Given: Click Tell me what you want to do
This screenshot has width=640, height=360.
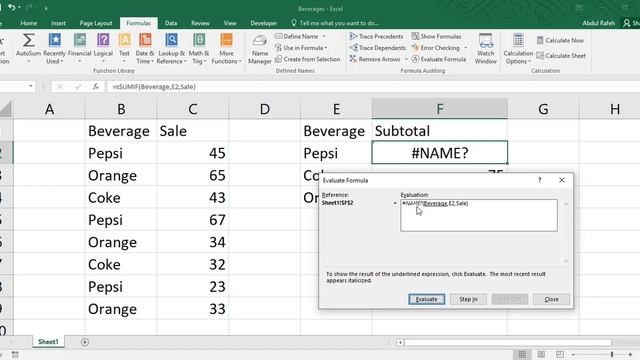Looking at the screenshot, I should click(x=335, y=23).
